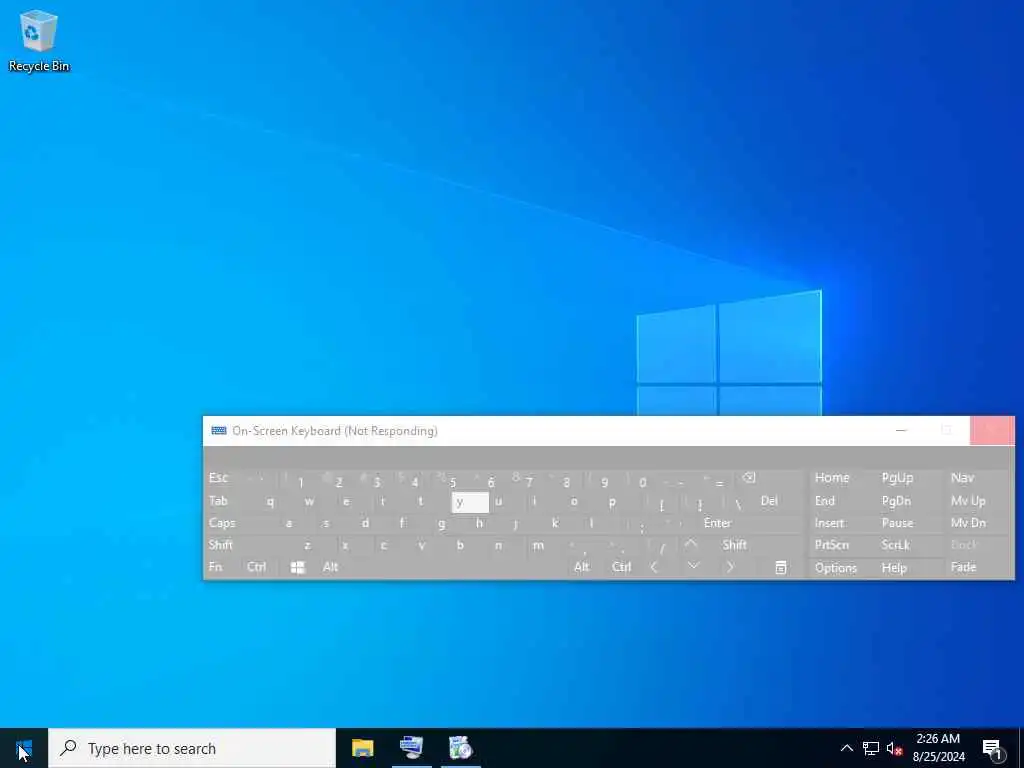Screen dimensions: 1024x768
Task: Tap the z key
Action: pos(307,545)
